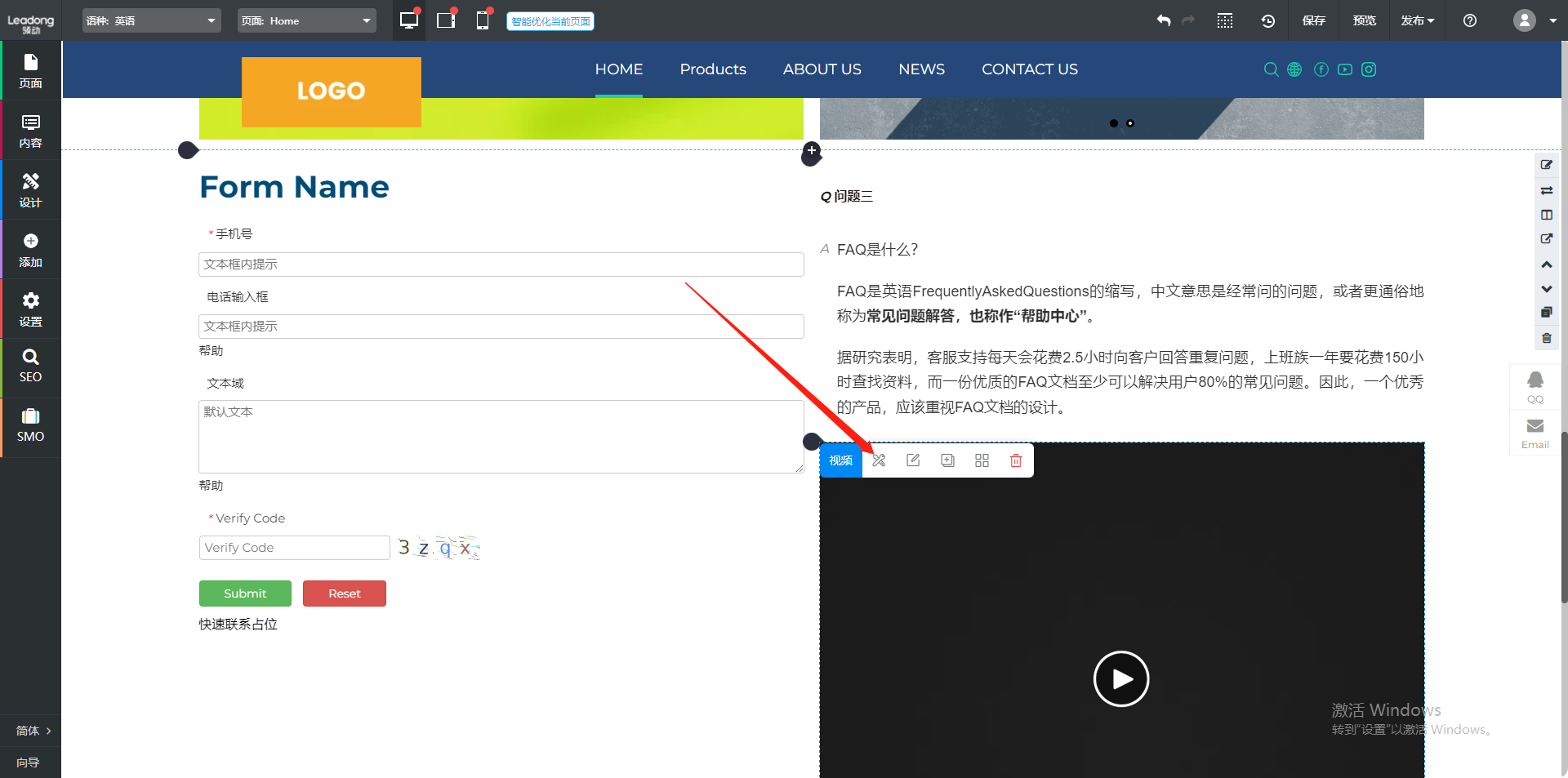Viewport: 1568px width, 778px height.
Task: Open the 语种 language dropdown
Action: pos(151,20)
